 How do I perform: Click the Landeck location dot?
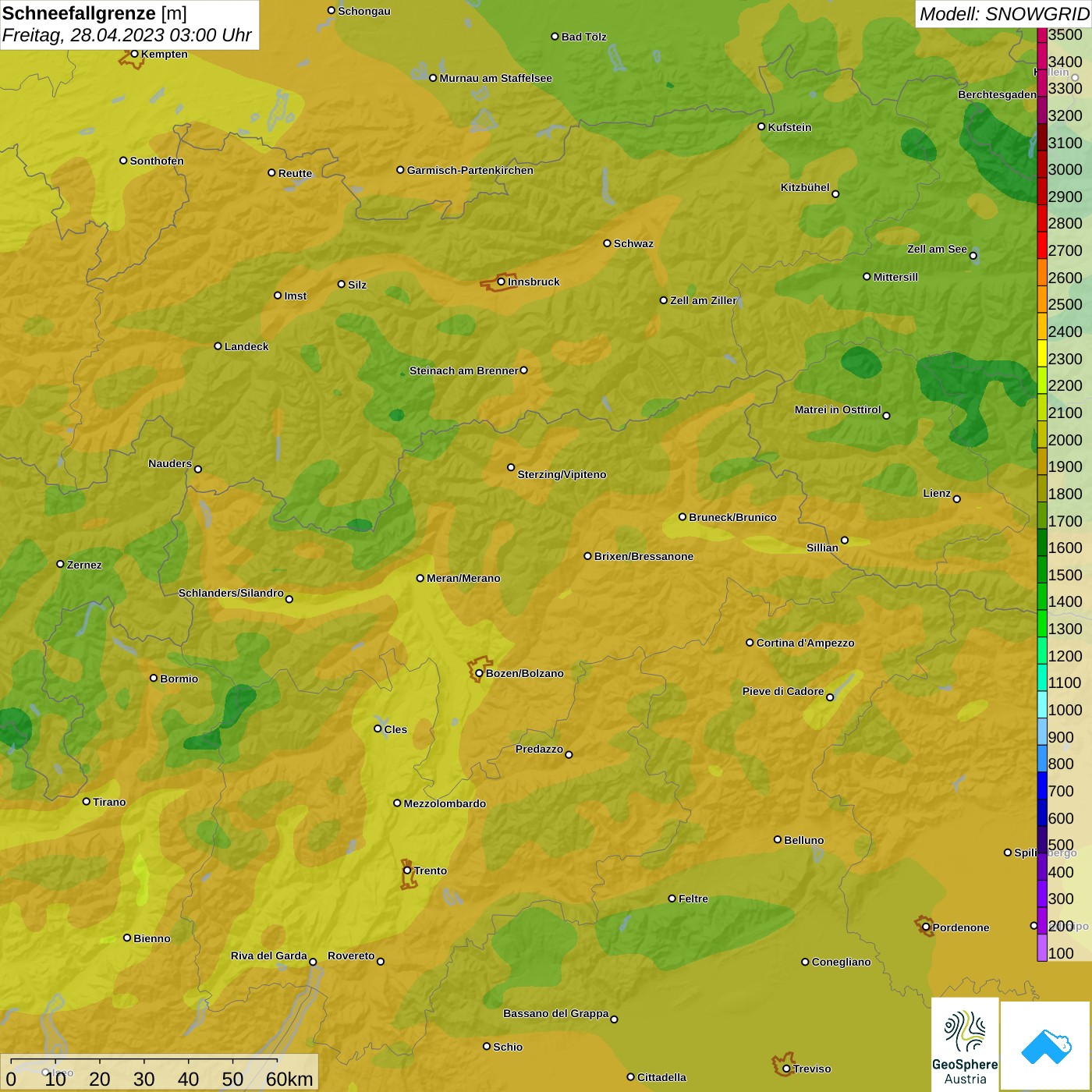(x=218, y=346)
